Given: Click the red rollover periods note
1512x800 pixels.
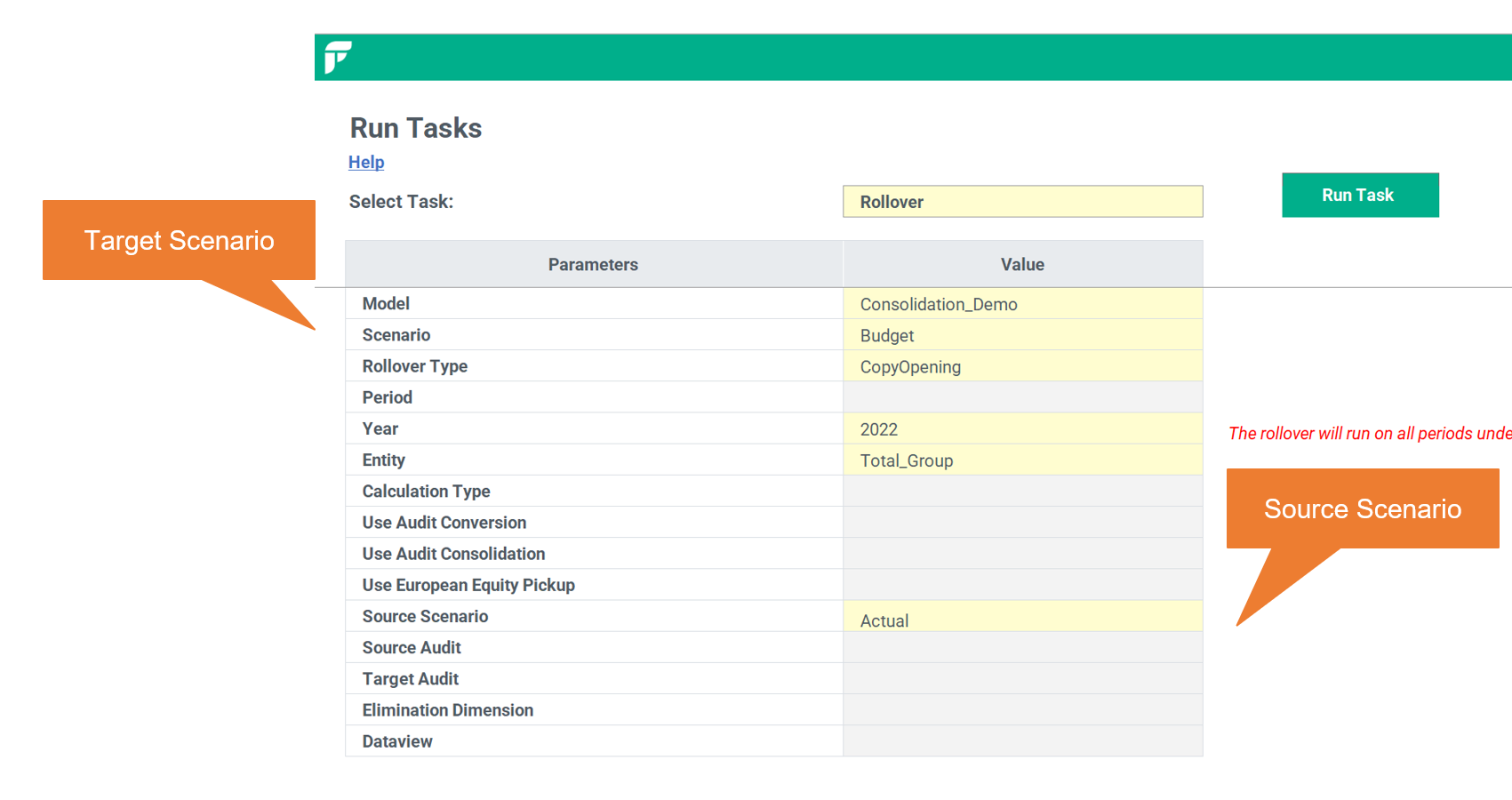Looking at the screenshot, I should (x=1370, y=433).
